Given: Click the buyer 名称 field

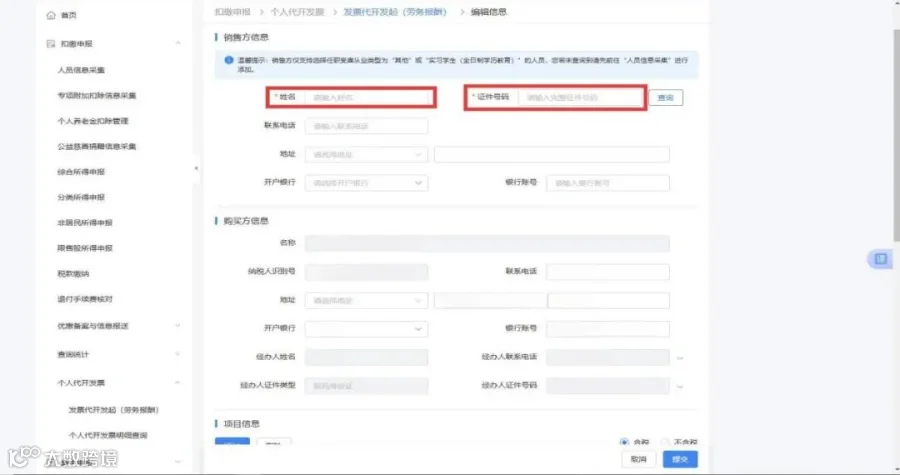Looking at the screenshot, I should (x=487, y=243).
